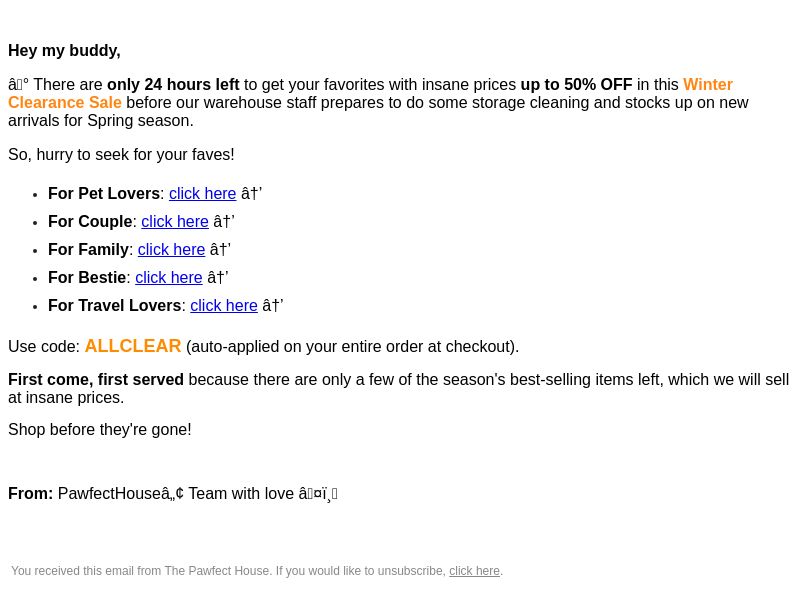The image size is (800, 600).
Task: Click the 'Use code:' text
Action: [44, 347]
